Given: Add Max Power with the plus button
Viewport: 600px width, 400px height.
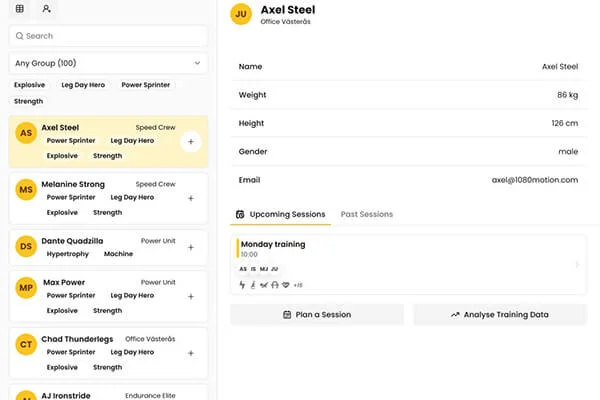Looking at the screenshot, I should click(191, 296).
